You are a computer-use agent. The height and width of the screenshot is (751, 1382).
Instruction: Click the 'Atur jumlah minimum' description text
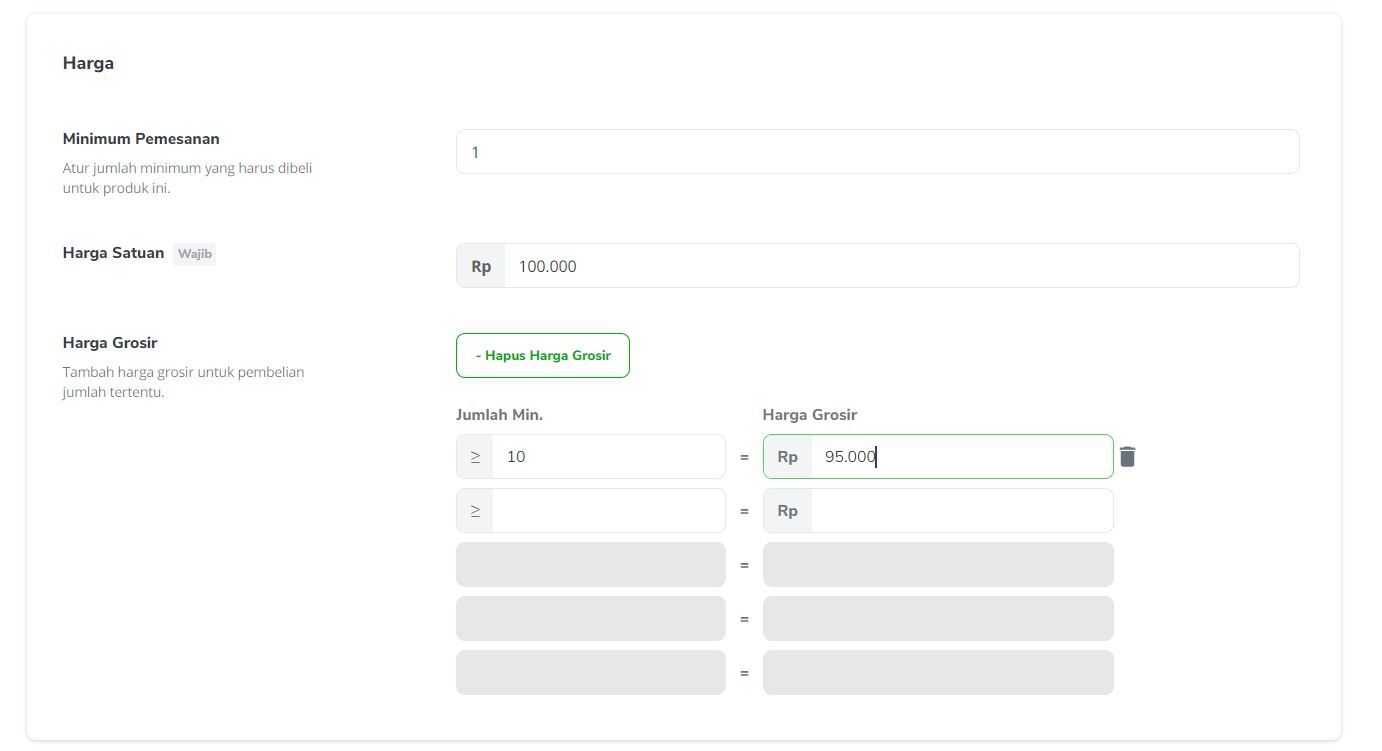pos(187,178)
